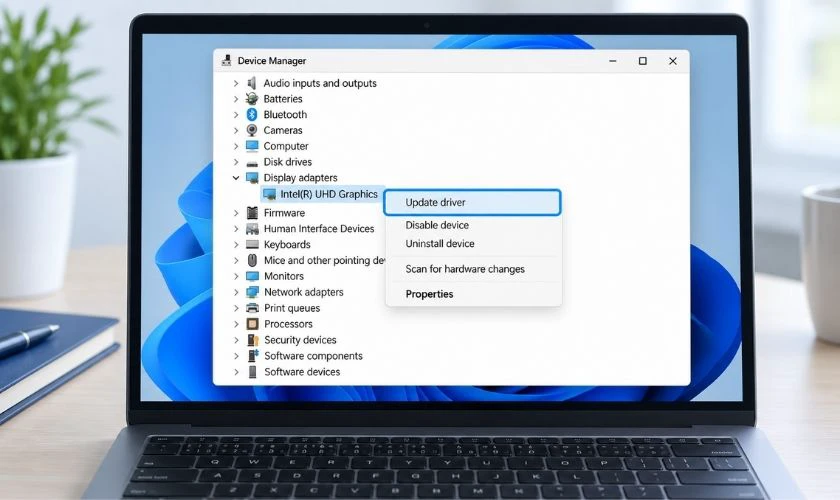Select the Software components label

point(313,356)
